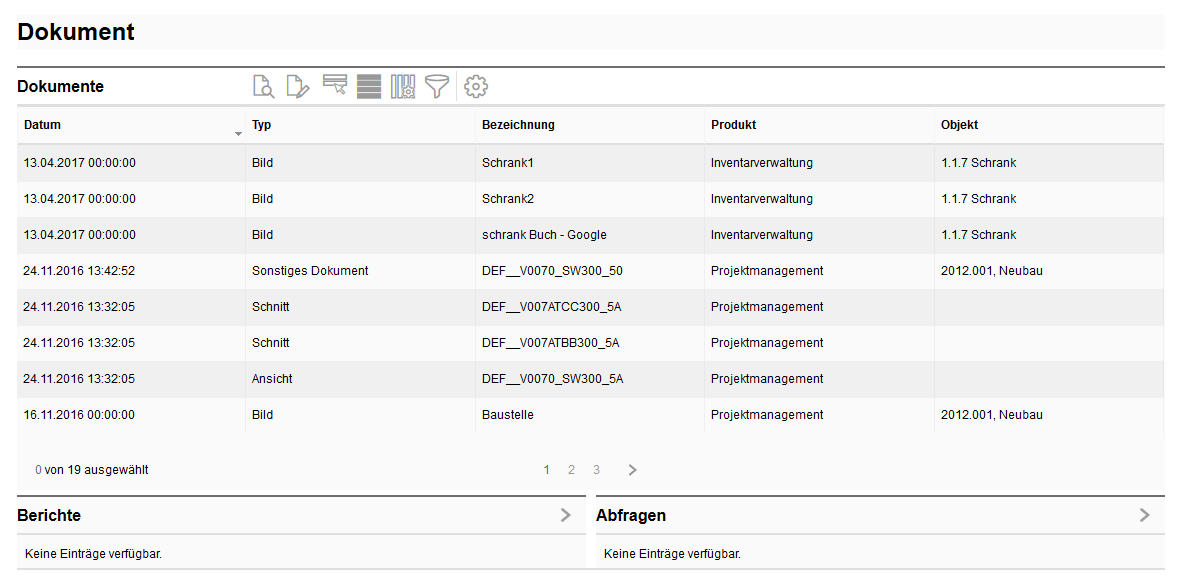The height and width of the screenshot is (581, 1181).
Task: Open the column configuration icon
Action: (x=403, y=87)
